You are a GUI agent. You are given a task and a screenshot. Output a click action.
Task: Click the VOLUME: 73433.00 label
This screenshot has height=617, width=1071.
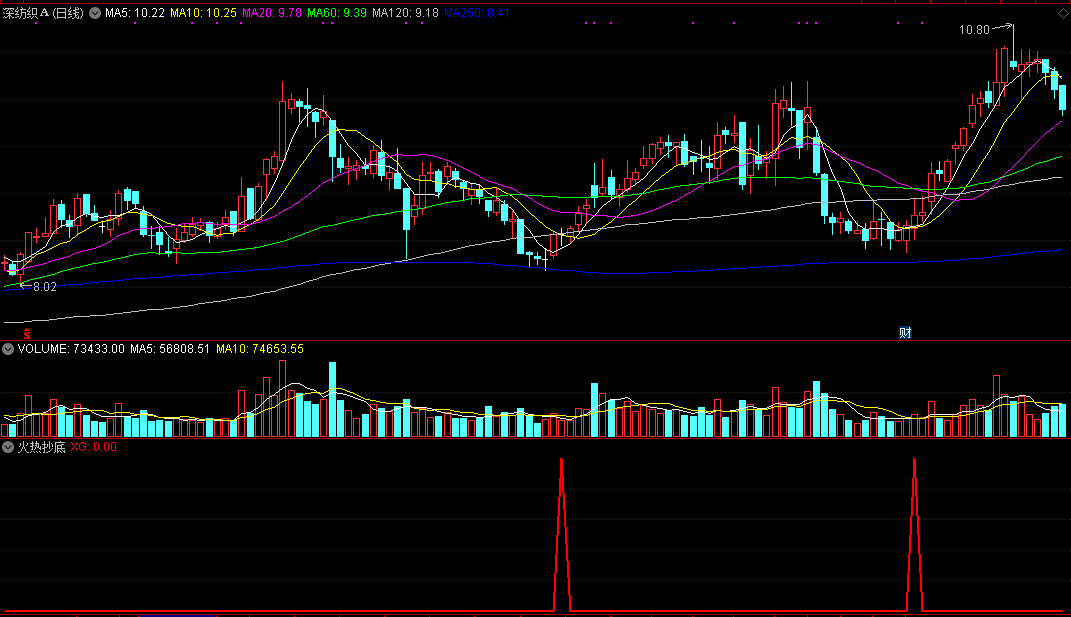tap(71, 349)
